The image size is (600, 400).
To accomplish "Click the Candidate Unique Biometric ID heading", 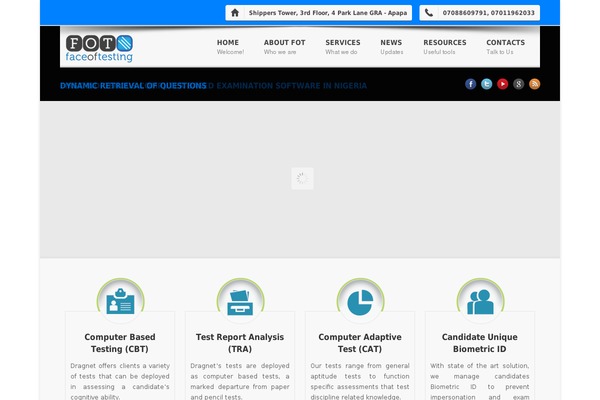I will point(479,343).
